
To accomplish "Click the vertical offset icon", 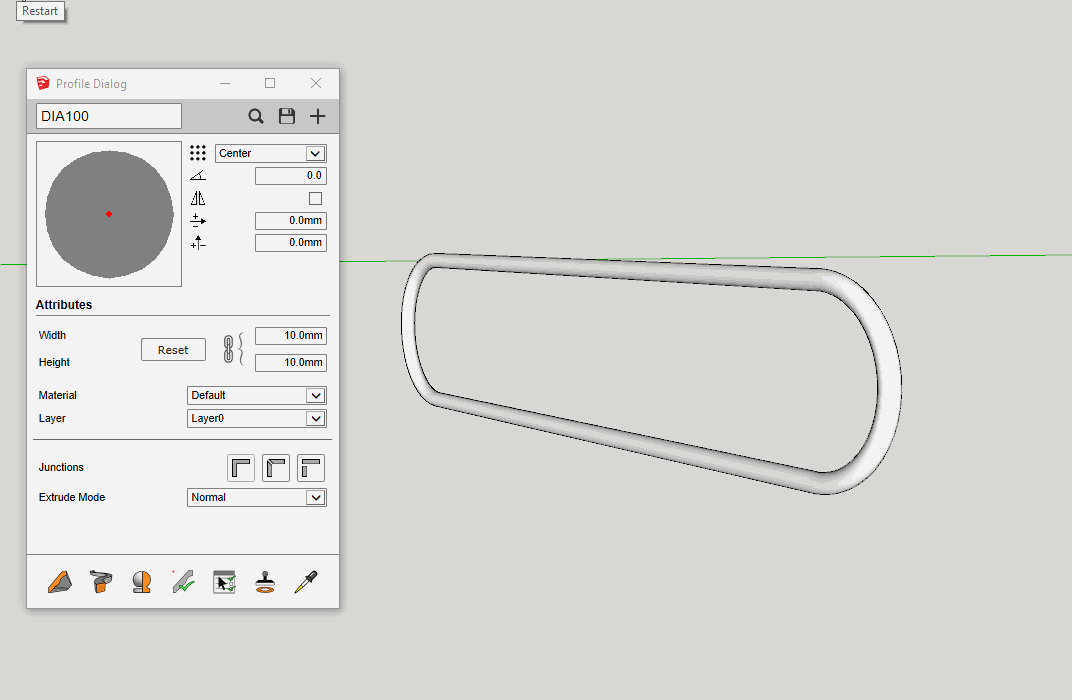I will [198, 243].
